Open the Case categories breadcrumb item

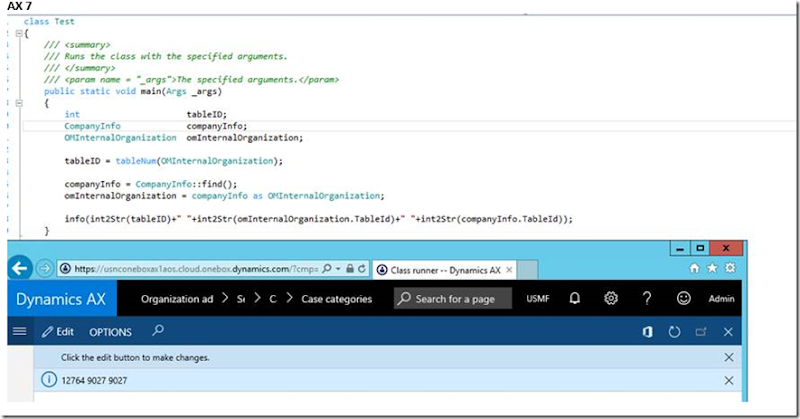(336, 299)
